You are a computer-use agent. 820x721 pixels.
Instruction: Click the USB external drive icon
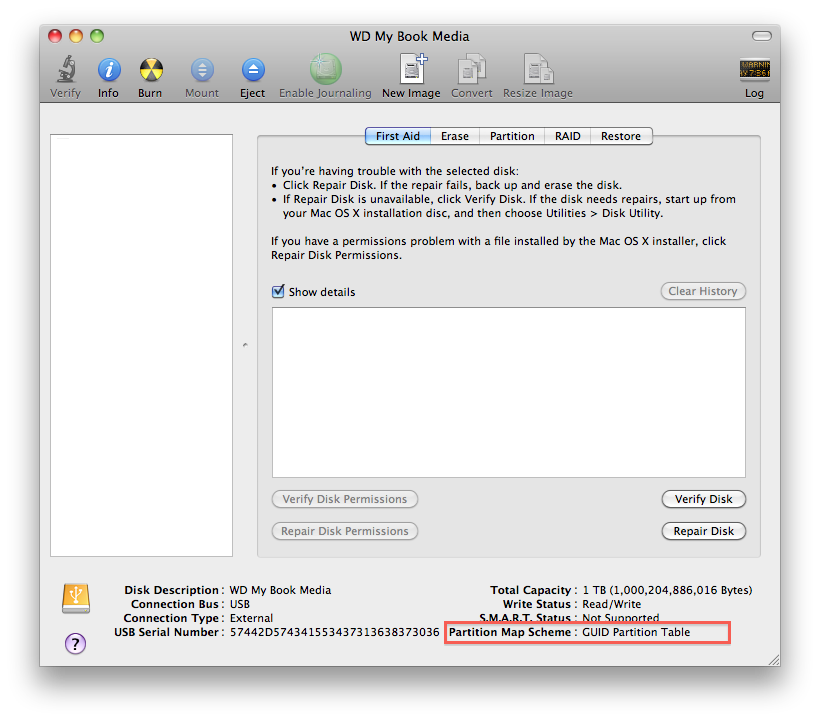click(76, 598)
